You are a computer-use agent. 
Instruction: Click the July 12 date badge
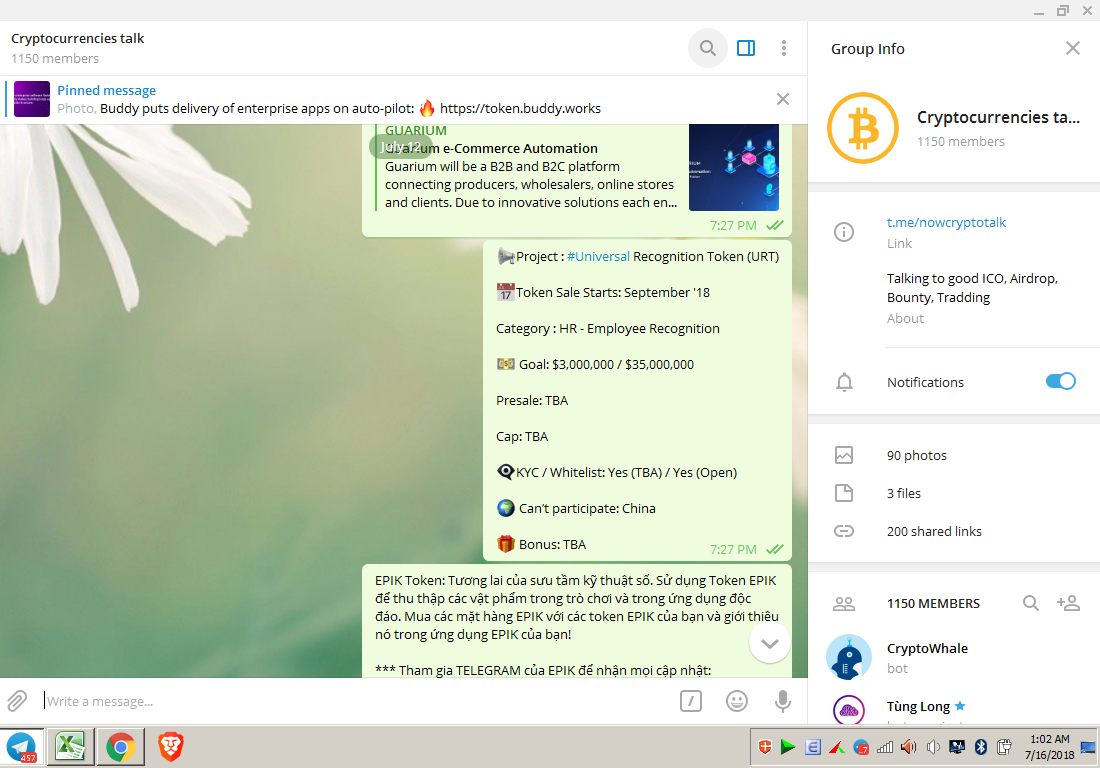pos(401,147)
